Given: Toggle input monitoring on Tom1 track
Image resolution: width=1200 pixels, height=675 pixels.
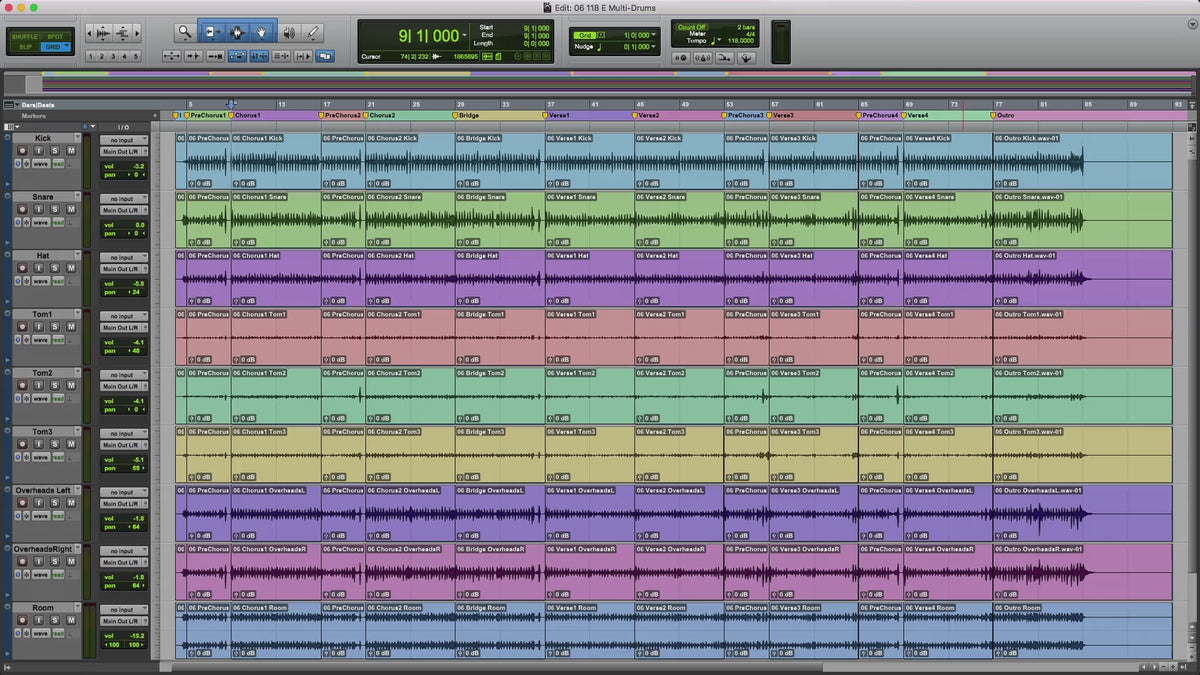Looking at the screenshot, I should pos(38,327).
